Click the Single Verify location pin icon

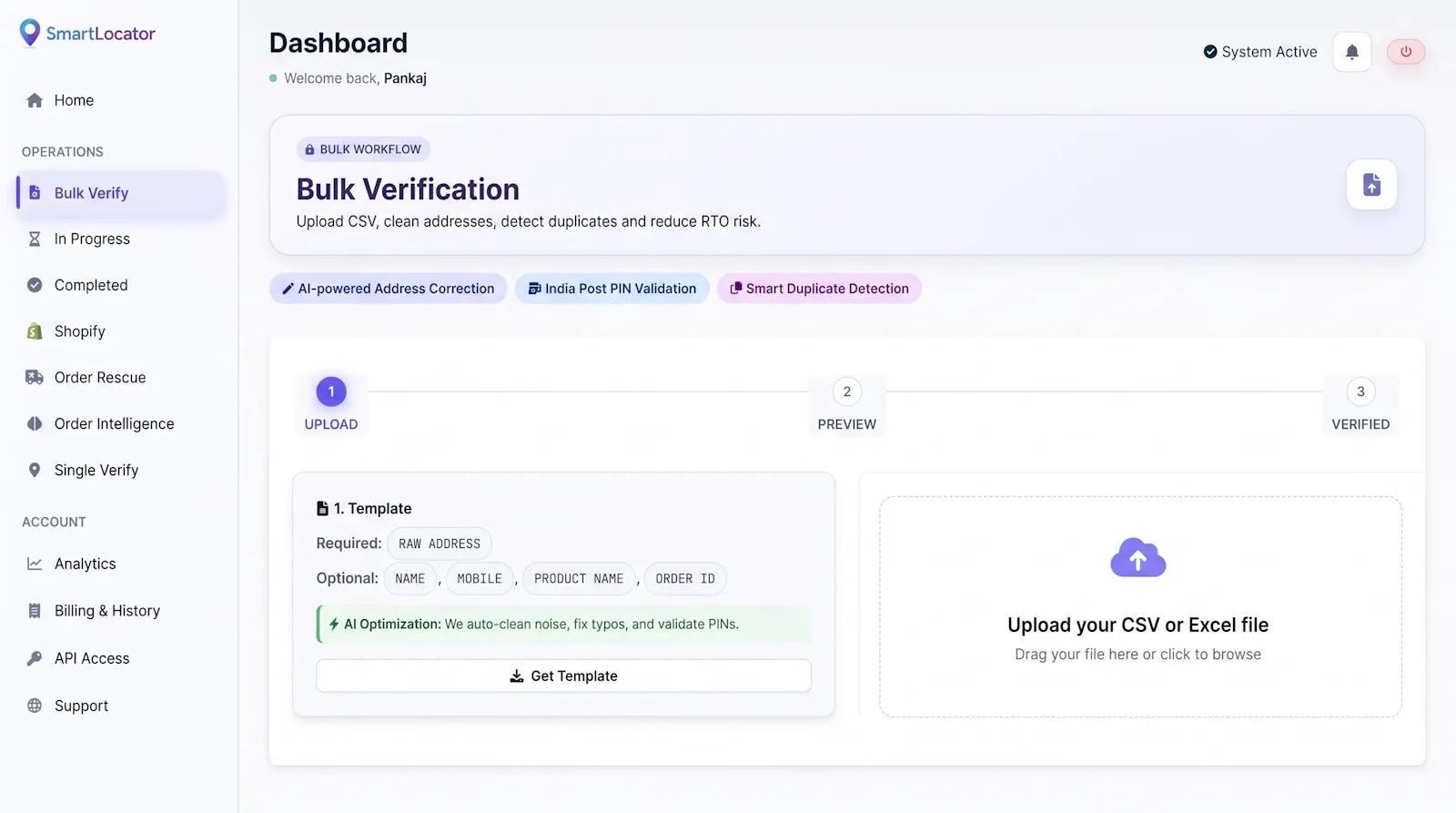35,470
